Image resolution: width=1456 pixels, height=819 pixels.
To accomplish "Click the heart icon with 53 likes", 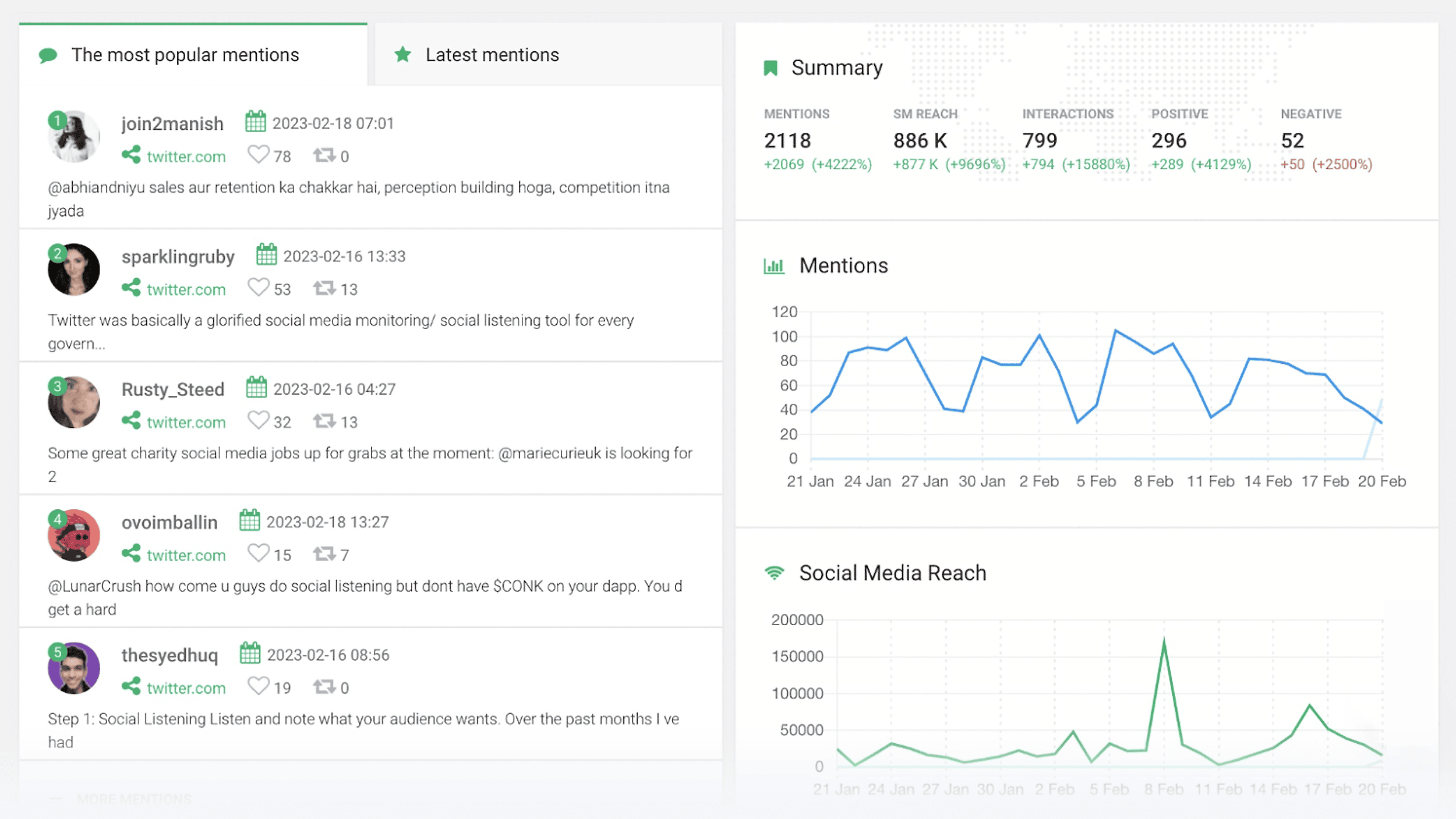I will pos(259,287).
